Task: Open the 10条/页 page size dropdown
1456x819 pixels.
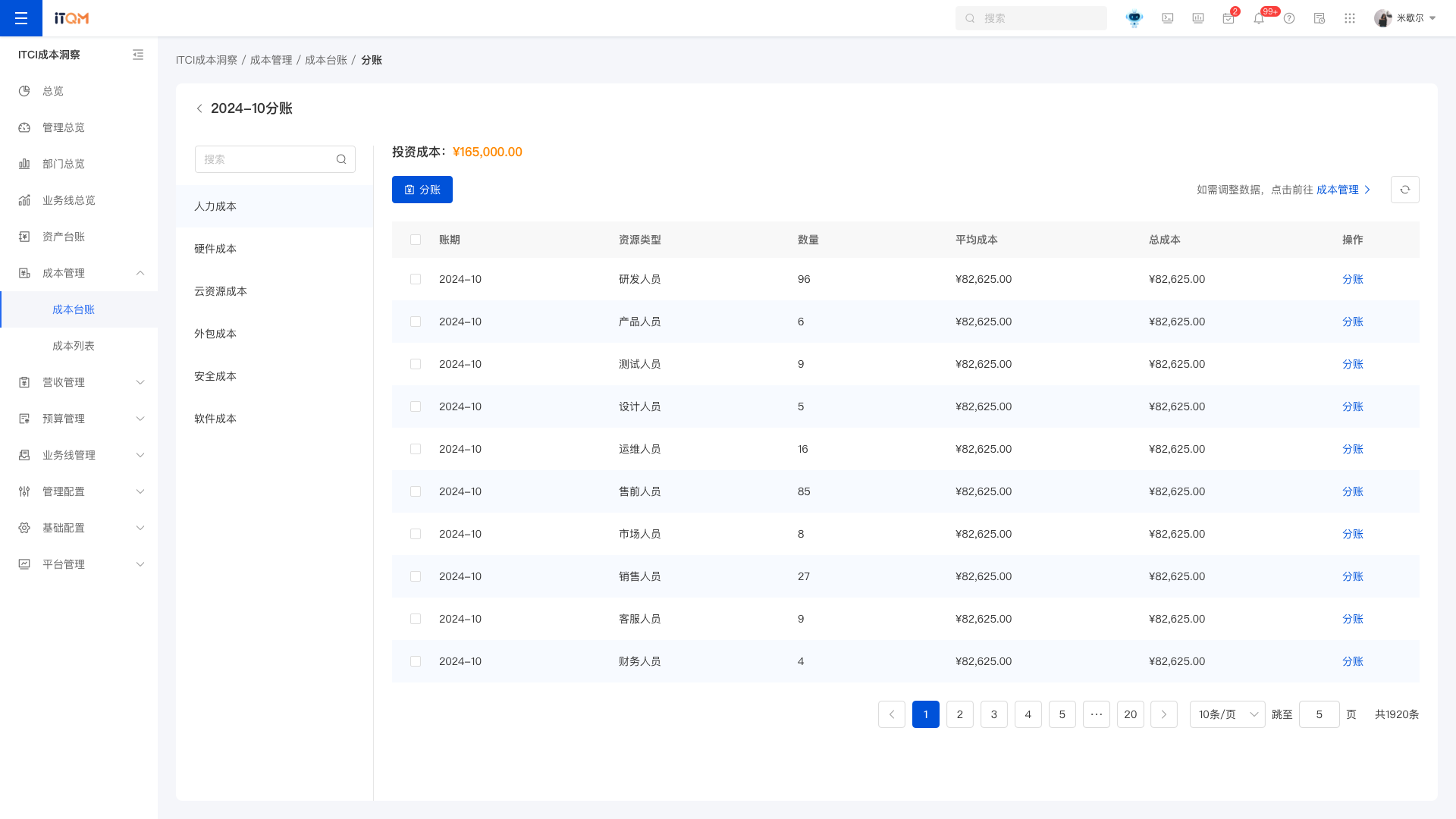Action: tap(1227, 714)
